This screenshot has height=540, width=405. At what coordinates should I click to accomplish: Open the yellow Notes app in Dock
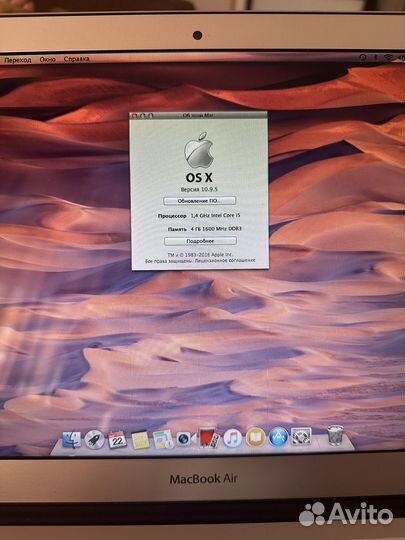140,440
